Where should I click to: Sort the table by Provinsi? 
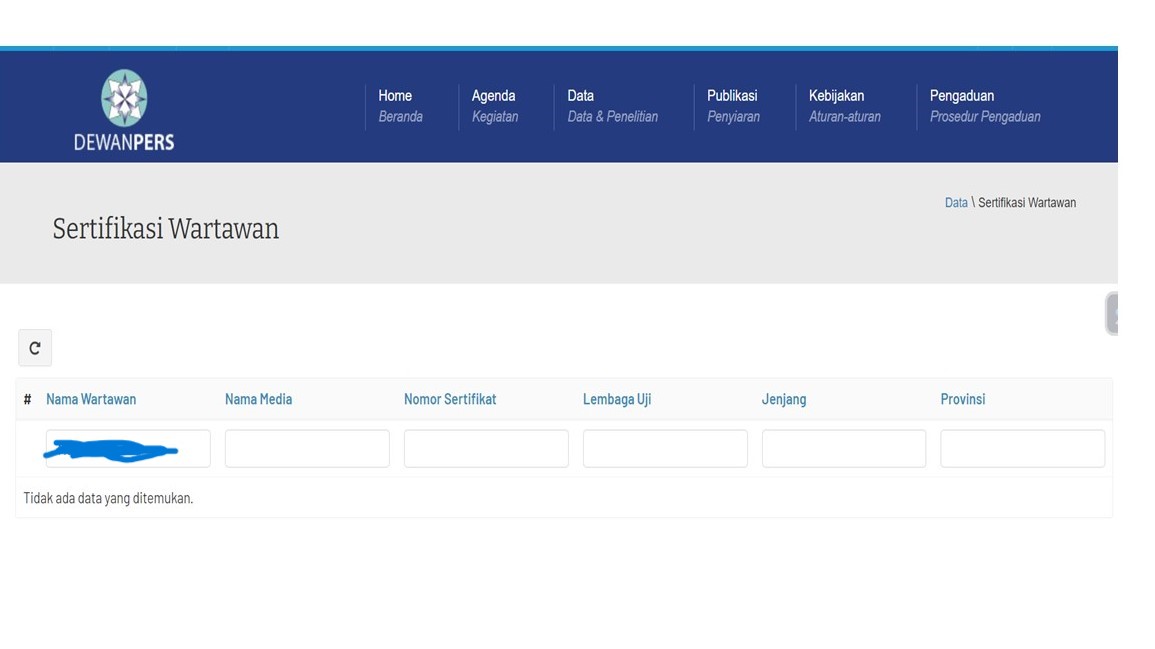[963, 399]
